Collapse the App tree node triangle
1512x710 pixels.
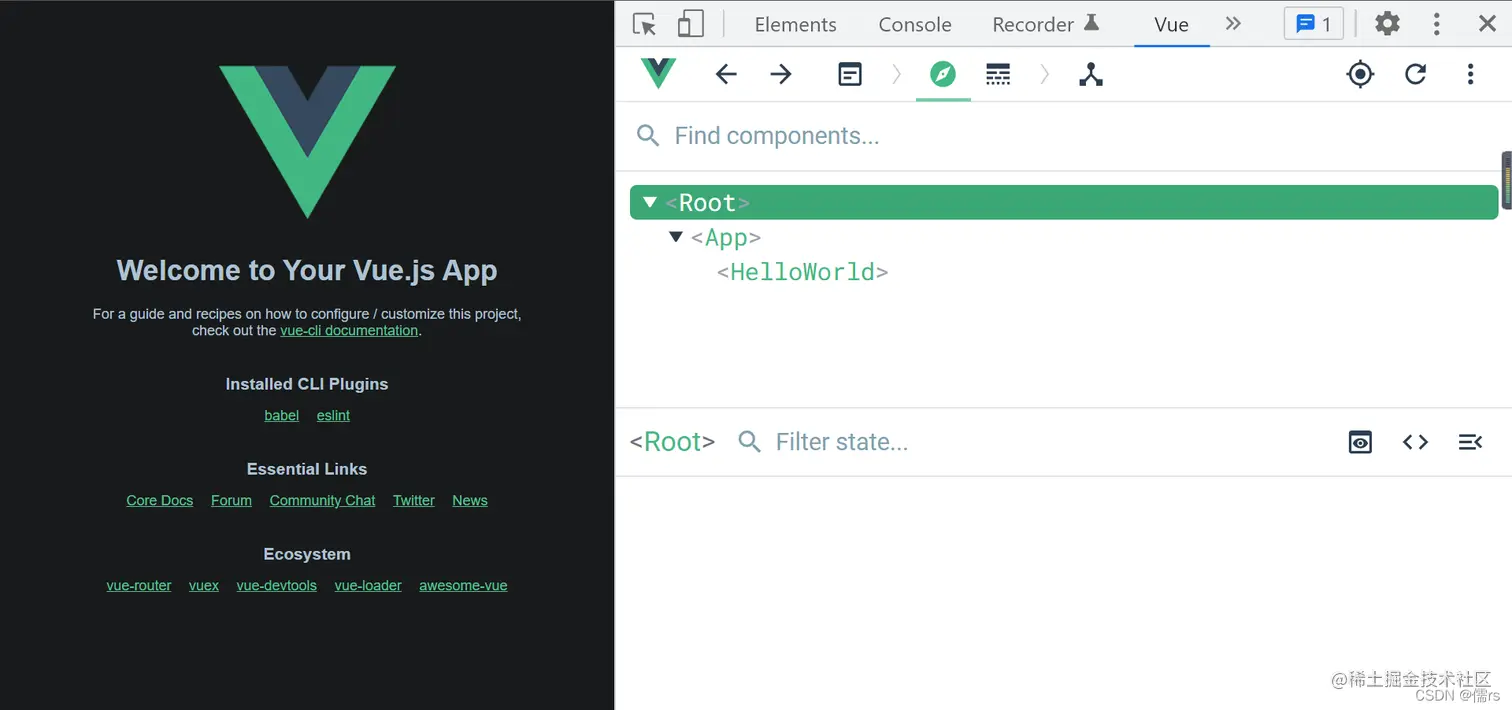[x=676, y=237]
